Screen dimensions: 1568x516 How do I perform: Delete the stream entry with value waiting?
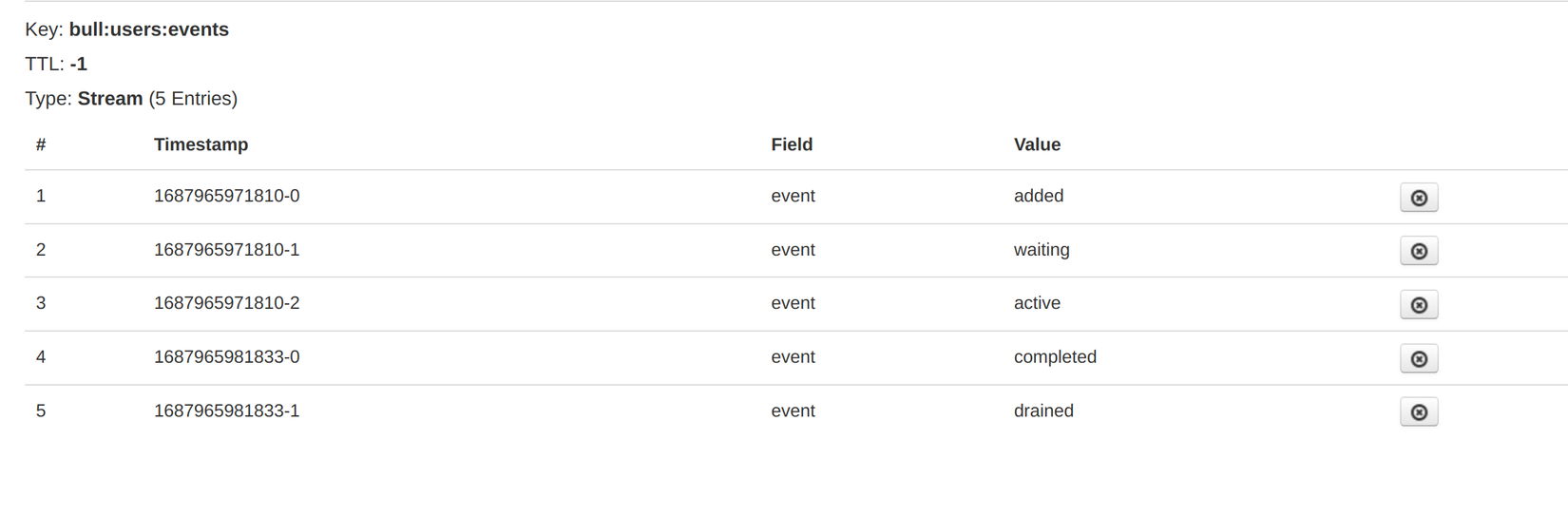[1418, 251]
